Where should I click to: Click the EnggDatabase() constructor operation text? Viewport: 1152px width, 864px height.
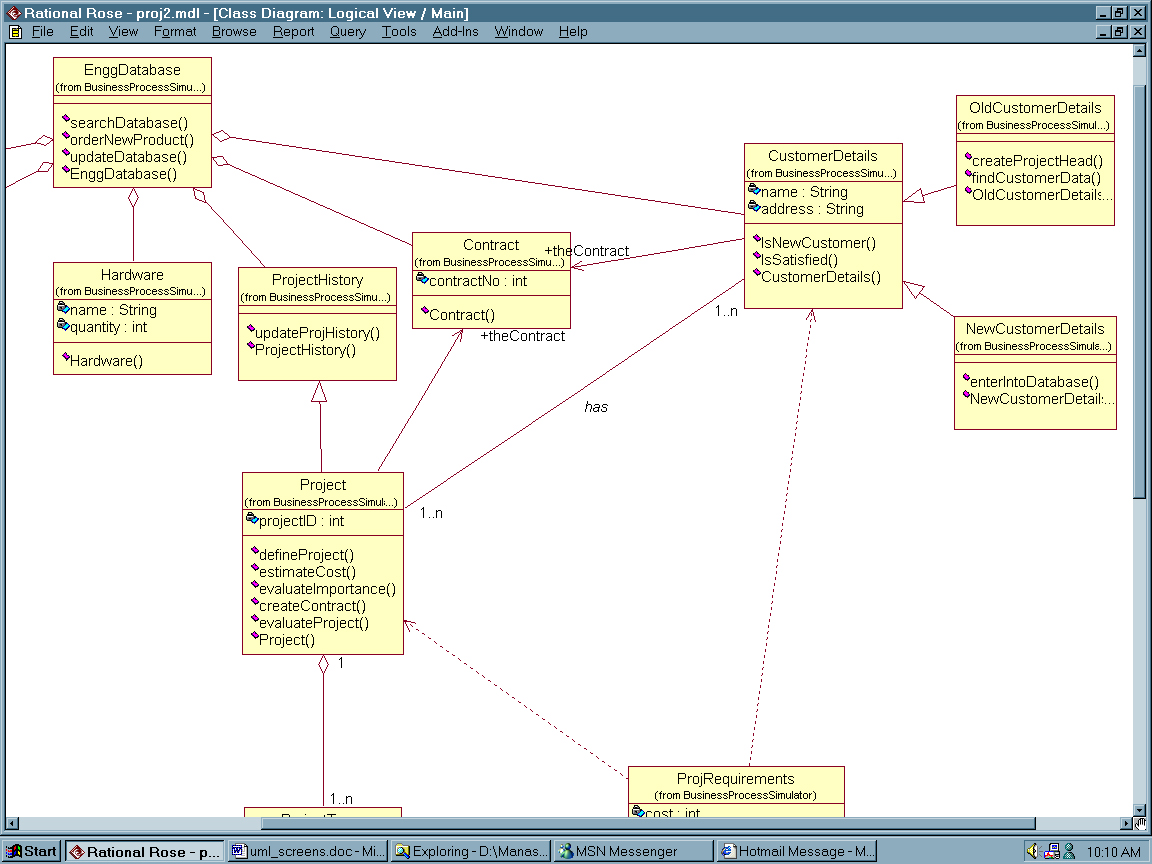[x=123, y=174]
